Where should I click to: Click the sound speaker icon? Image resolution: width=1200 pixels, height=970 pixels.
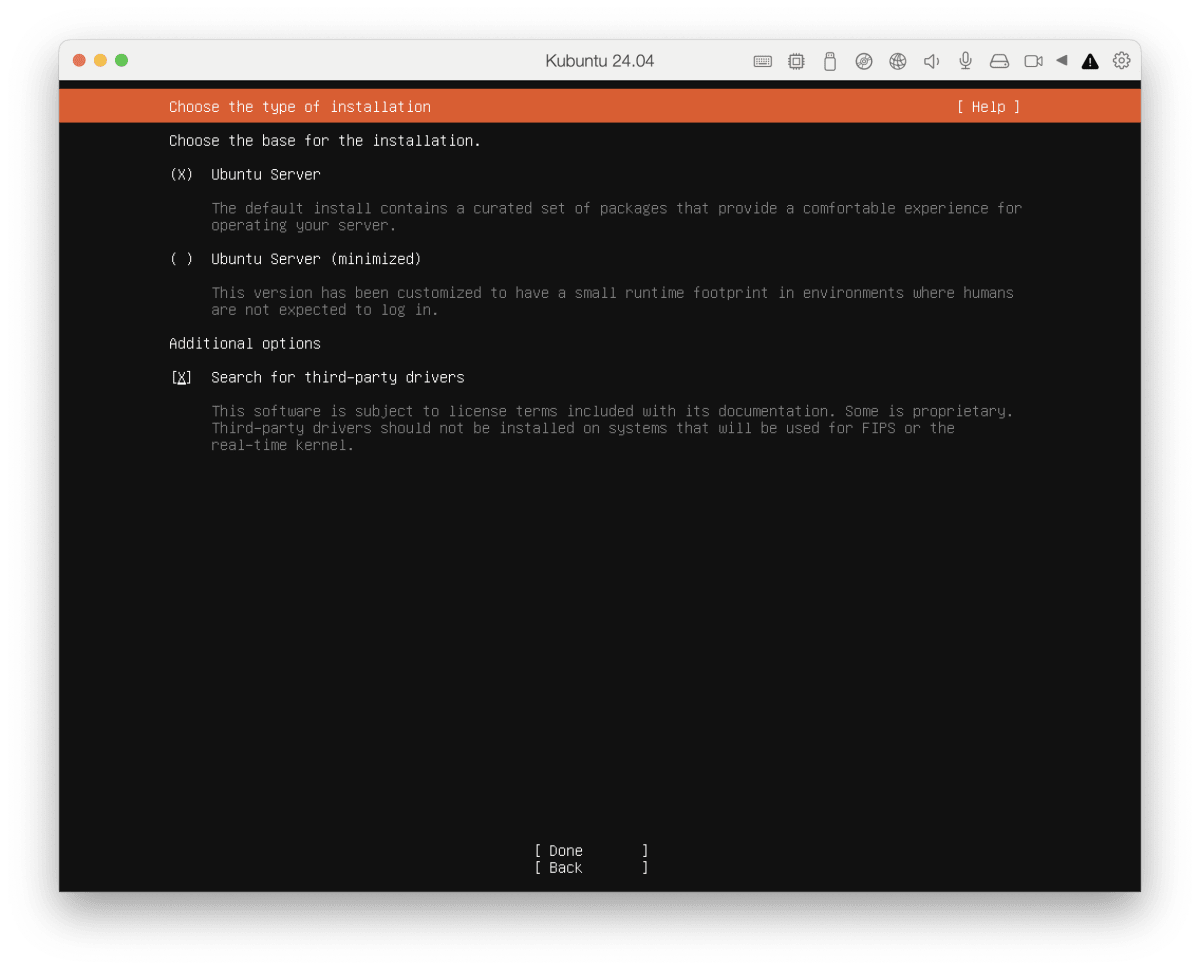point(931,61)
